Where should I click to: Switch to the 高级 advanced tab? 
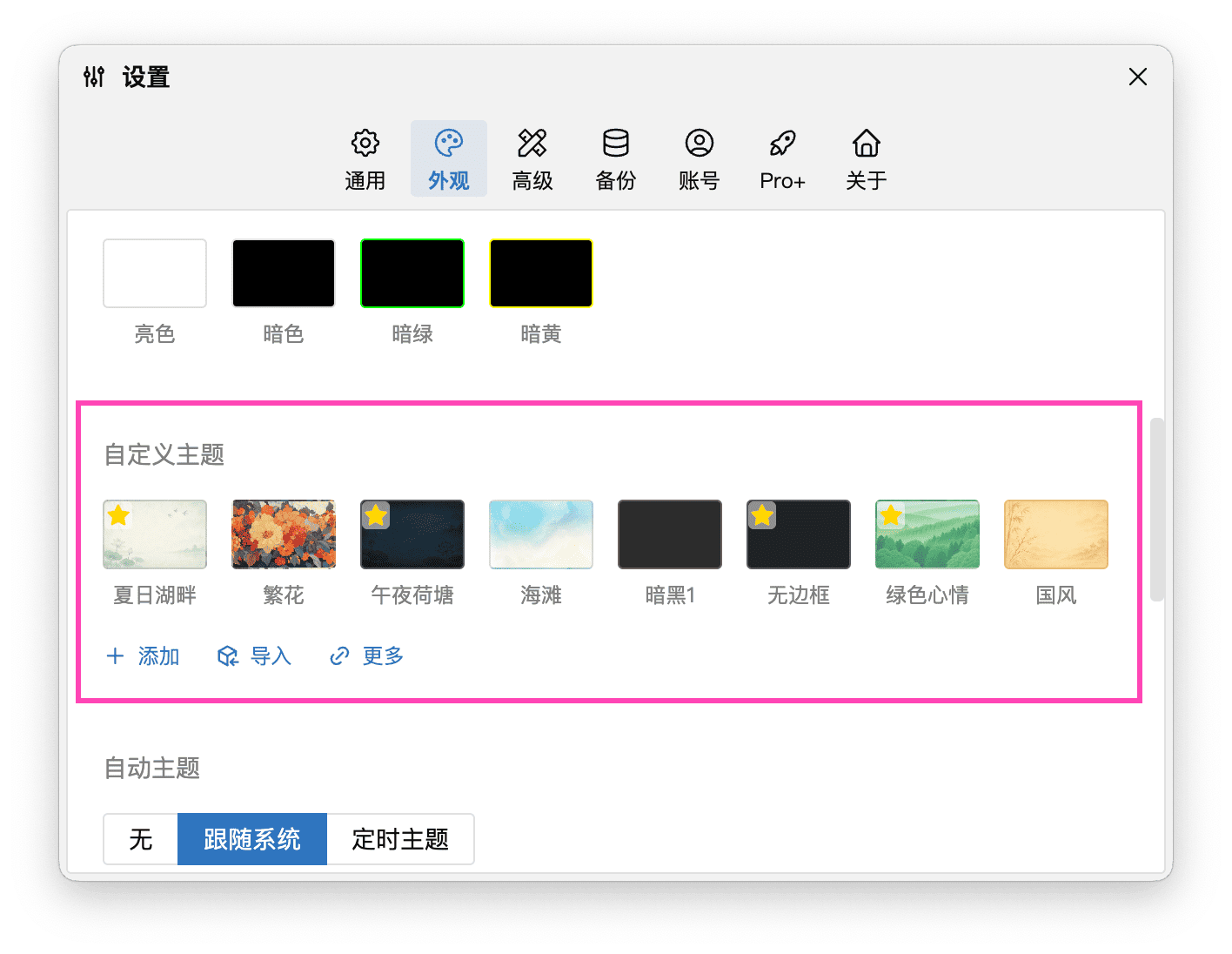532,159
